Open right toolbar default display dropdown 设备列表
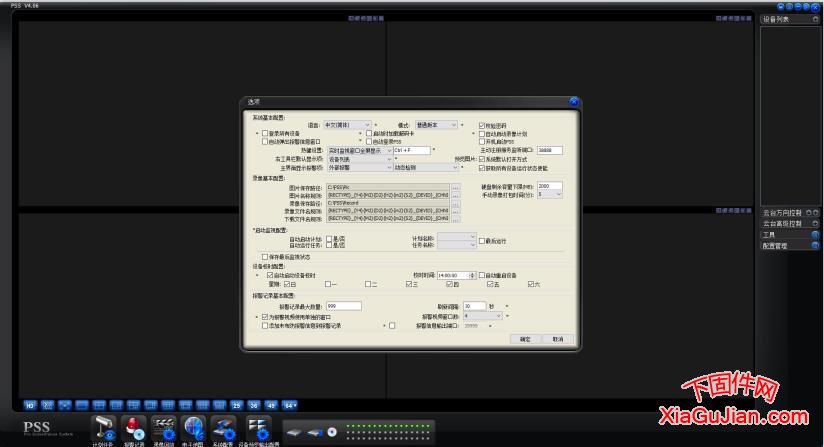The width and height of the screenshot is (824, 447). pyautogui.click(x=360, y=159)
